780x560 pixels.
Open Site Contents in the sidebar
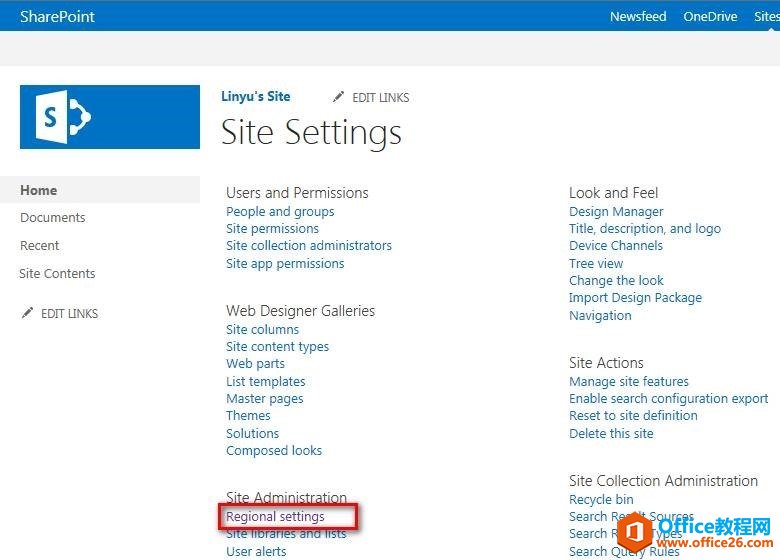pos(57,273)
